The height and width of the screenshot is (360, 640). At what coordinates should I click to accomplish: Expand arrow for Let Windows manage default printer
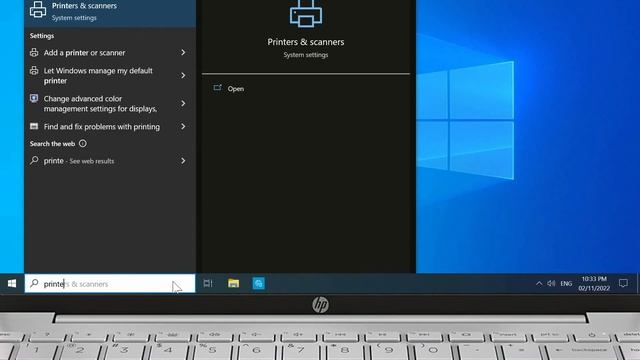click(x=183, y=76)
